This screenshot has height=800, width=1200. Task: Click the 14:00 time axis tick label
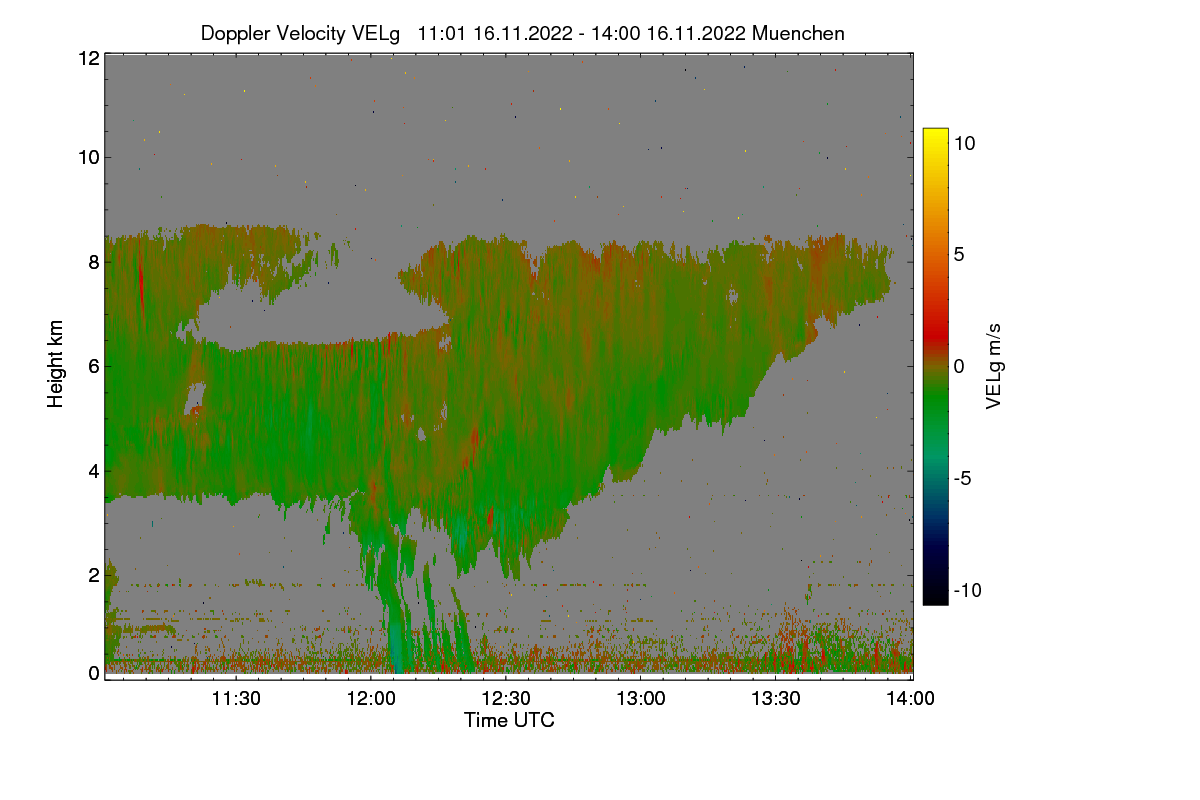[x=911, y=699]
